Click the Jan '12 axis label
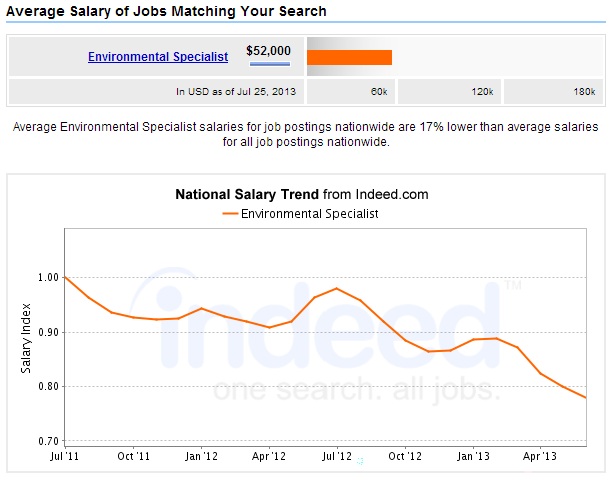The width and height of the screenshot is (611, 481). pyautogui.click(x=201, y=456)
